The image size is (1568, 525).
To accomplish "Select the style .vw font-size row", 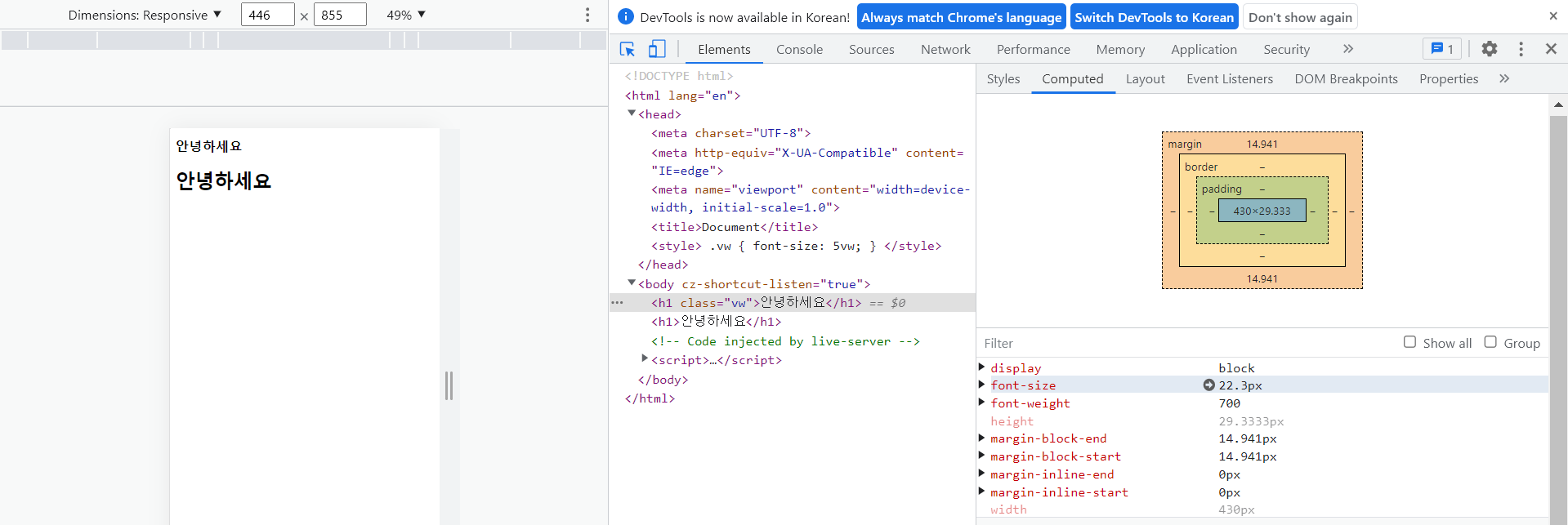I will click(x=793, y=246).
